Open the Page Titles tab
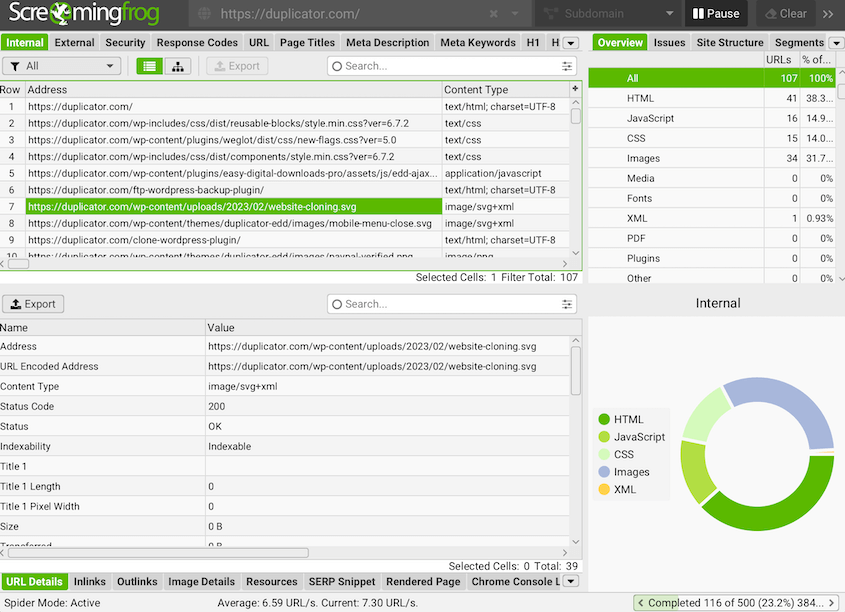Image resolution: width=845 pixels, height=612 pixels. (x=307, y=43)
